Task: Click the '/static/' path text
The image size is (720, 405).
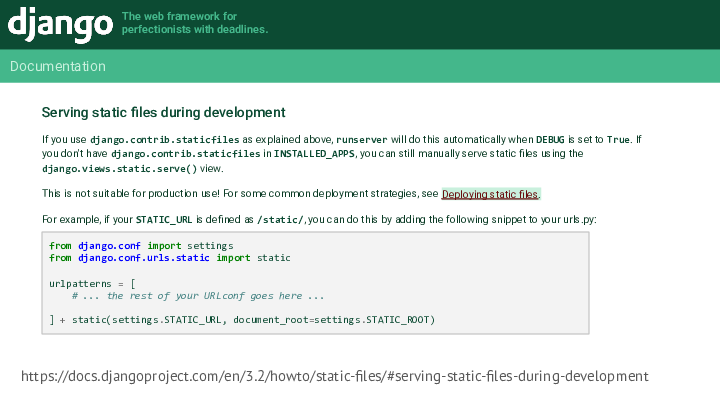Action: 280,219
